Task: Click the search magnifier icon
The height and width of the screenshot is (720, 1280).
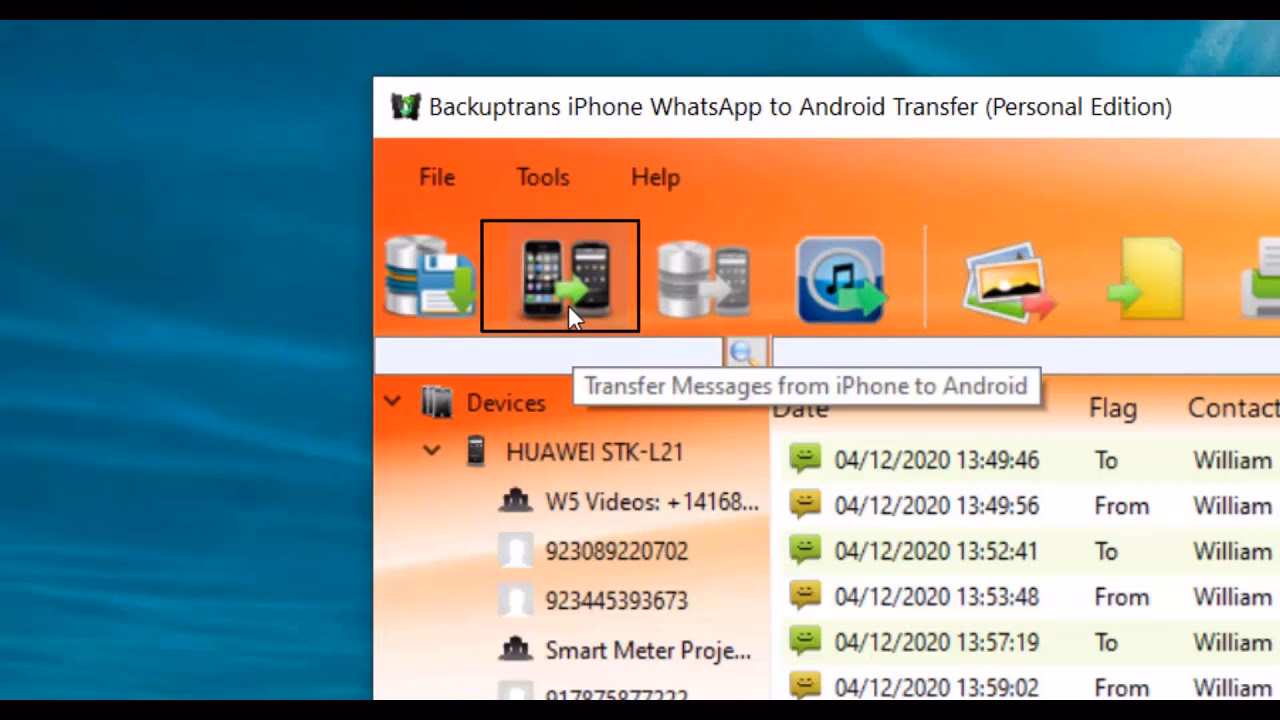Action: pos(744,352)
